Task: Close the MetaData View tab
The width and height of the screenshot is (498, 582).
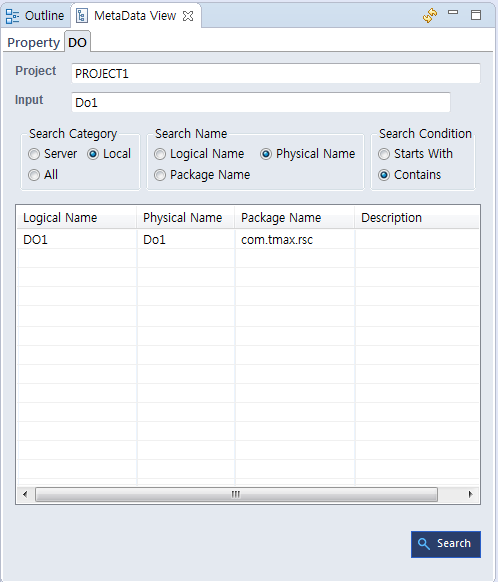Action: point(188,16)
